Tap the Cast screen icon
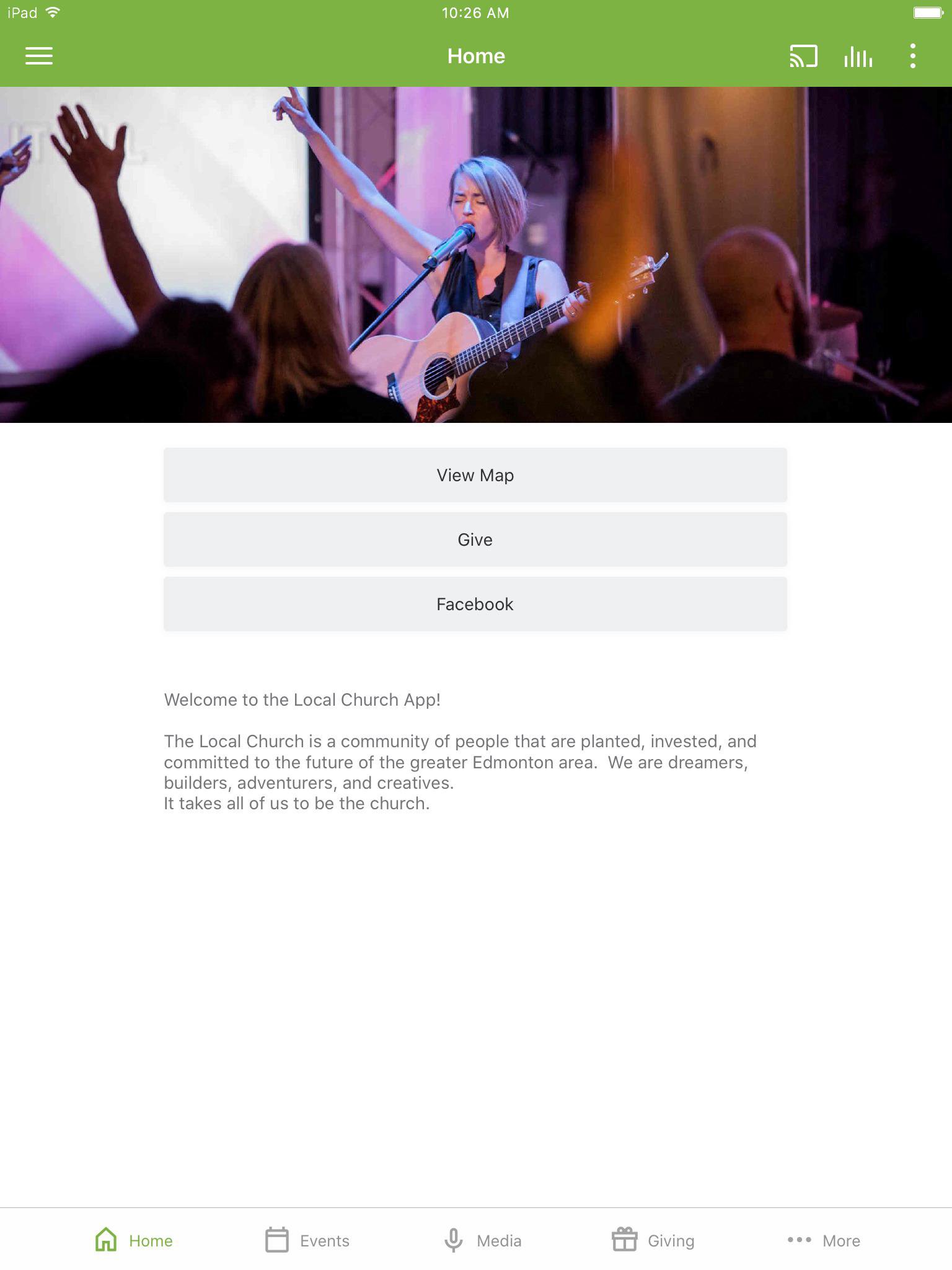952x1270 pixels. point(803,56)
